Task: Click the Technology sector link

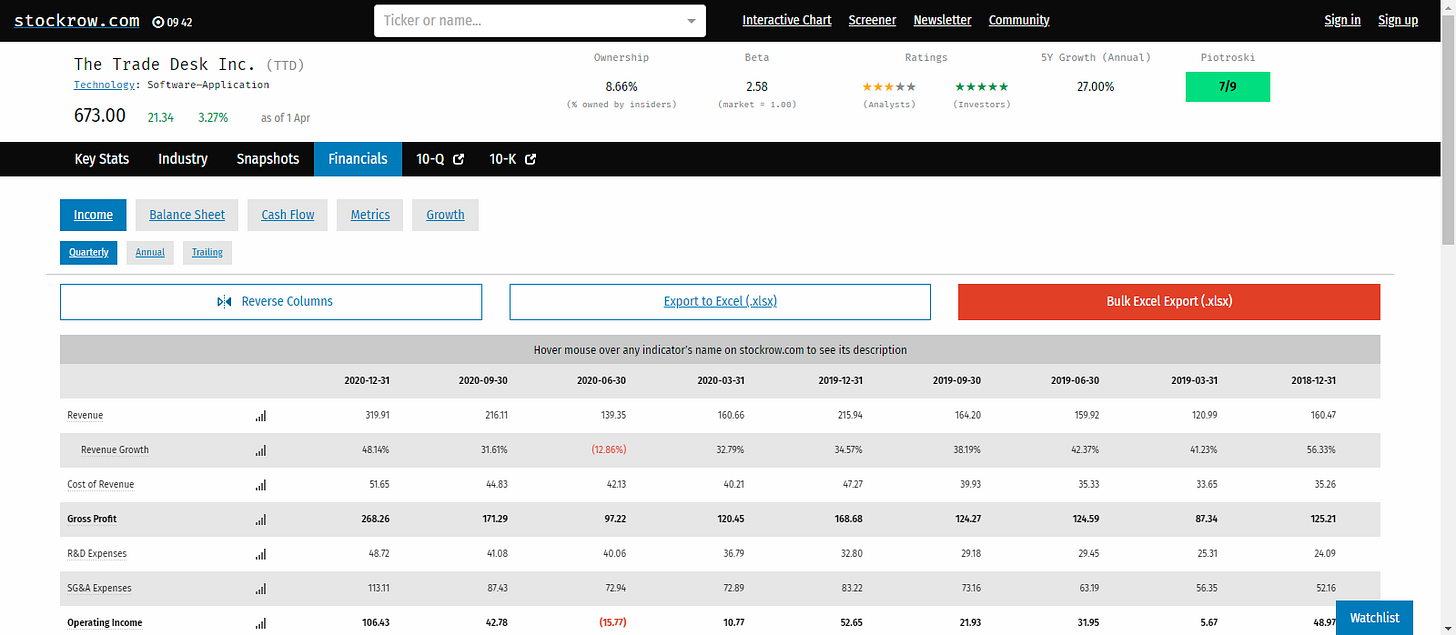Action: coord(104,85)
